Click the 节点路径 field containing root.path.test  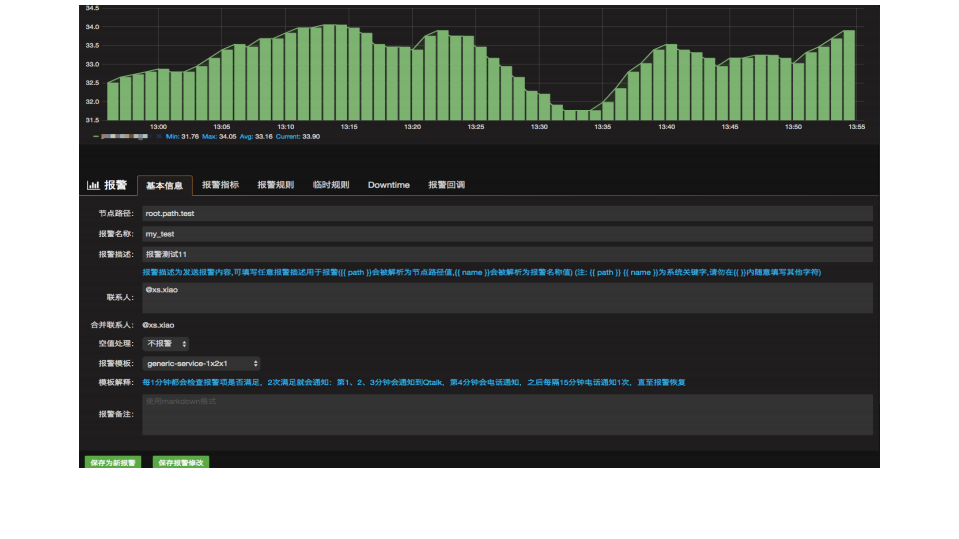[x=506, y=213]
